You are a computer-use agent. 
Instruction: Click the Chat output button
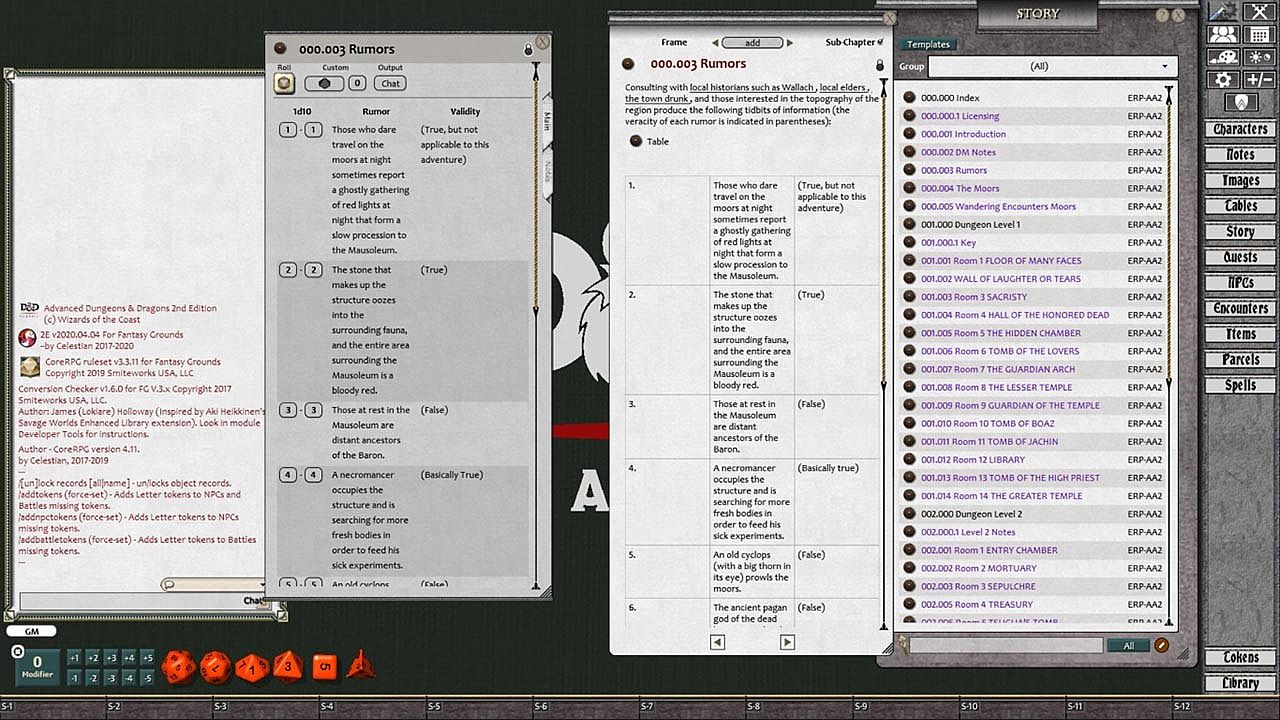pyautogui.click(x=391, y=84)
